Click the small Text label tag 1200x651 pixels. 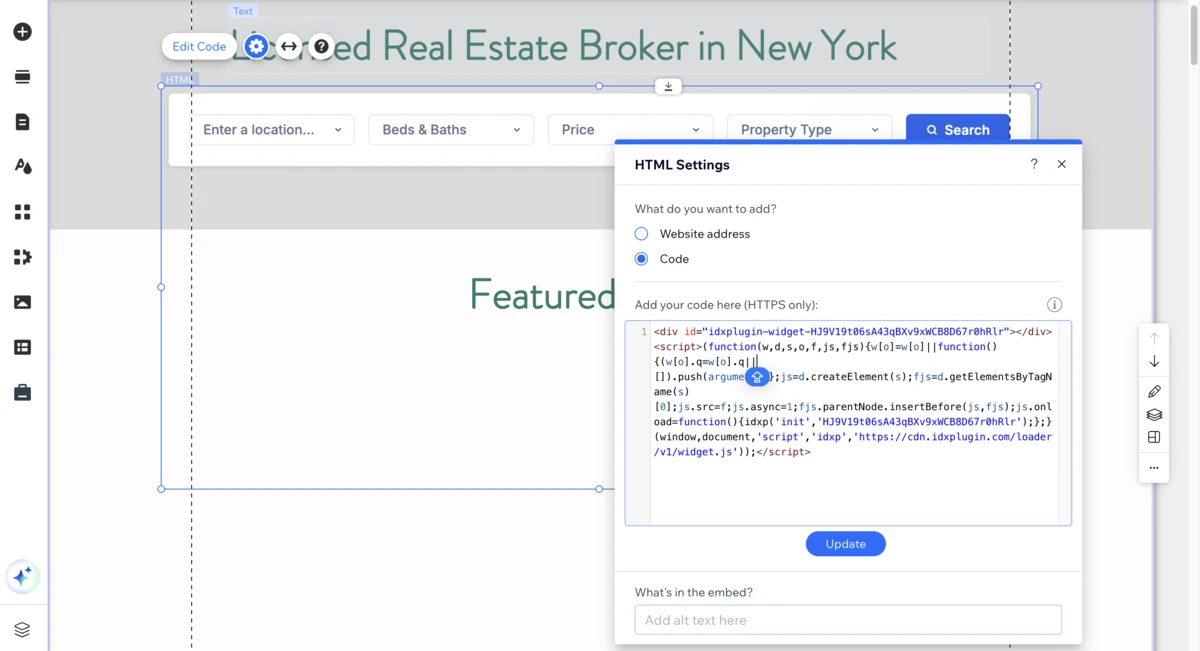[x=243, y=11]
